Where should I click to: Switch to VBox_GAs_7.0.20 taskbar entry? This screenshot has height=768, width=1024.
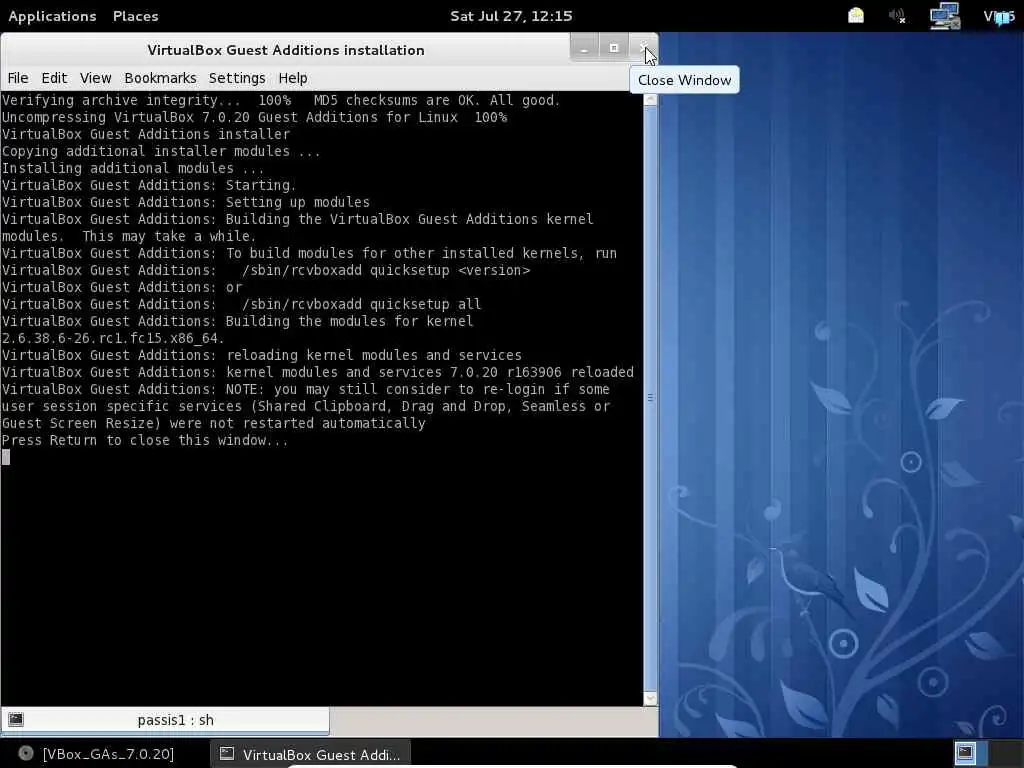pos(97,754)
